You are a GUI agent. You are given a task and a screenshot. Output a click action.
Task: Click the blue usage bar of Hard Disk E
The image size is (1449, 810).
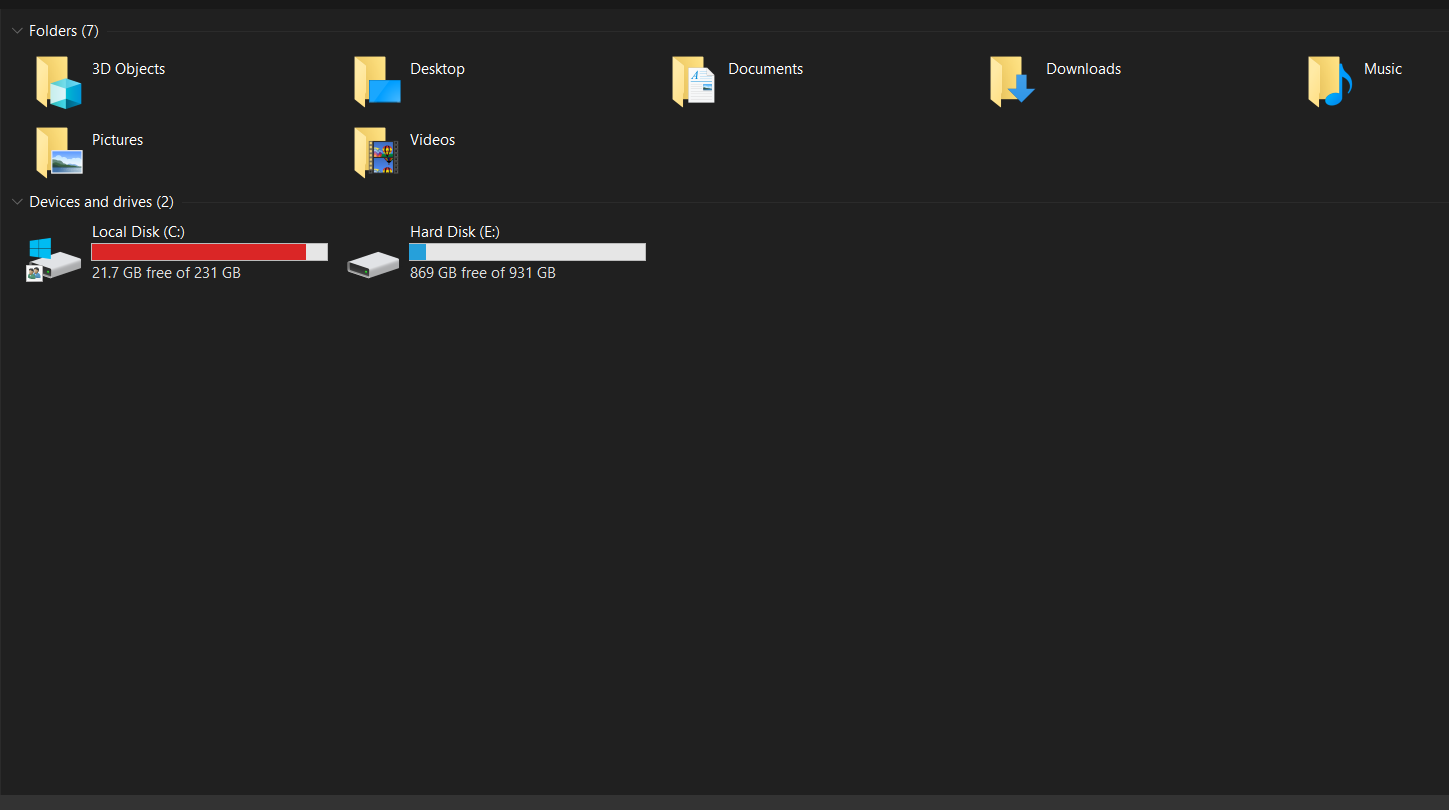point(418,252)
